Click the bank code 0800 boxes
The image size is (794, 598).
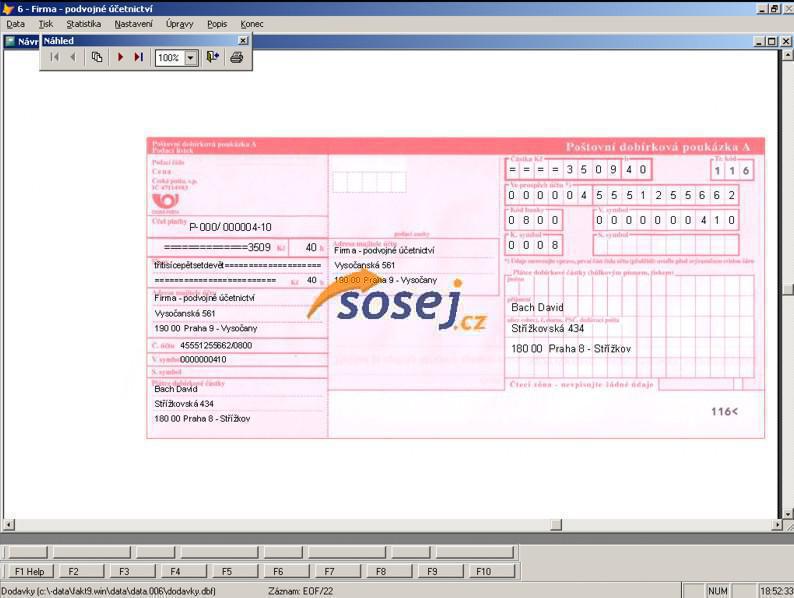point(533,220)
